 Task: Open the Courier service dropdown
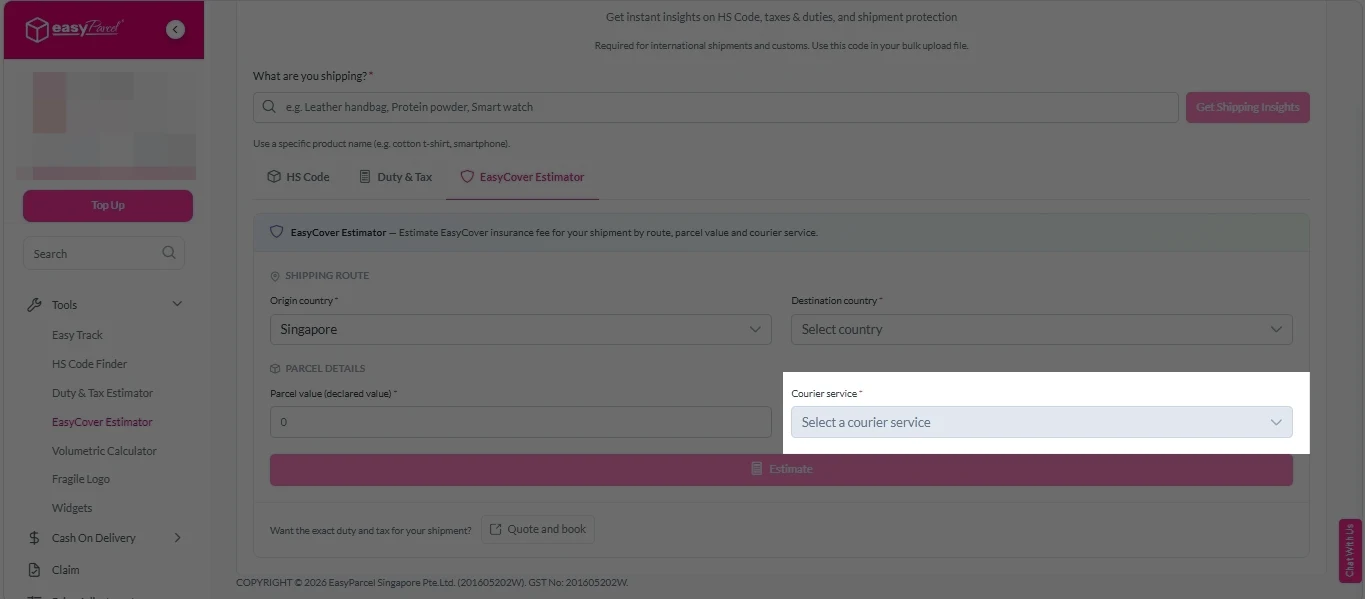coord(1041,422)
